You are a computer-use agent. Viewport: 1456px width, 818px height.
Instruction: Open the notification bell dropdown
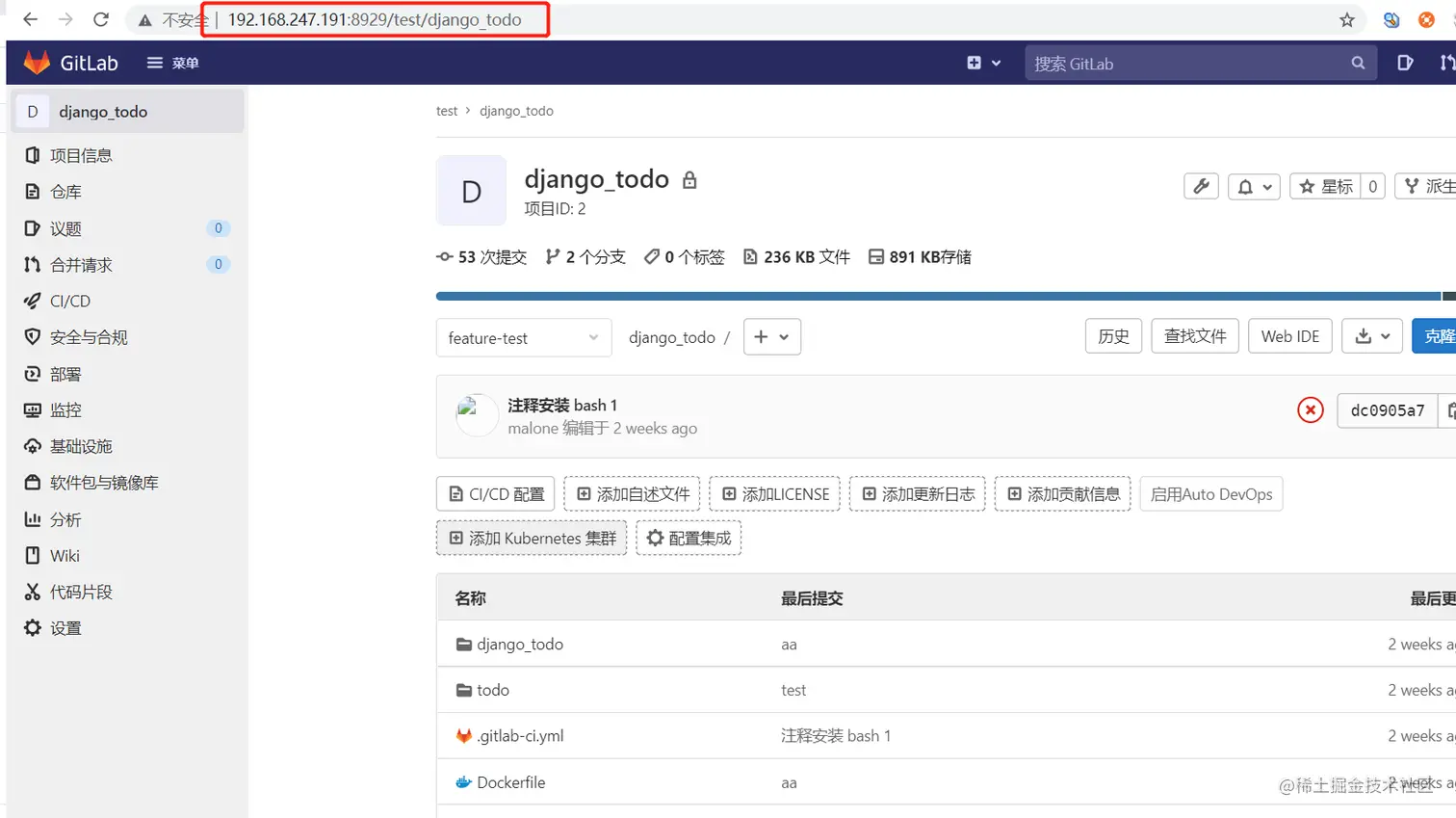1254,186
